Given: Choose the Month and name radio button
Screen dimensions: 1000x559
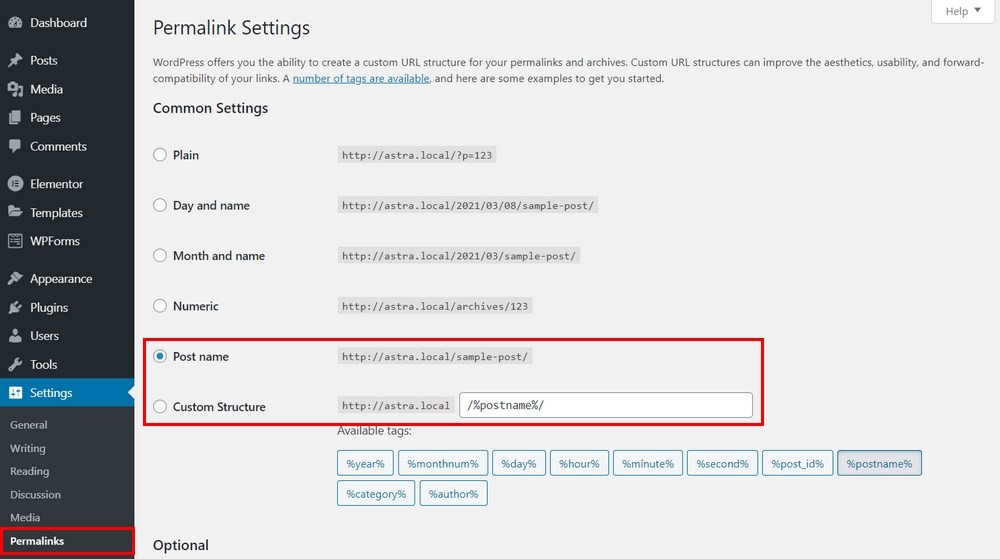Looking at the screenshot, I should (159, 256).
